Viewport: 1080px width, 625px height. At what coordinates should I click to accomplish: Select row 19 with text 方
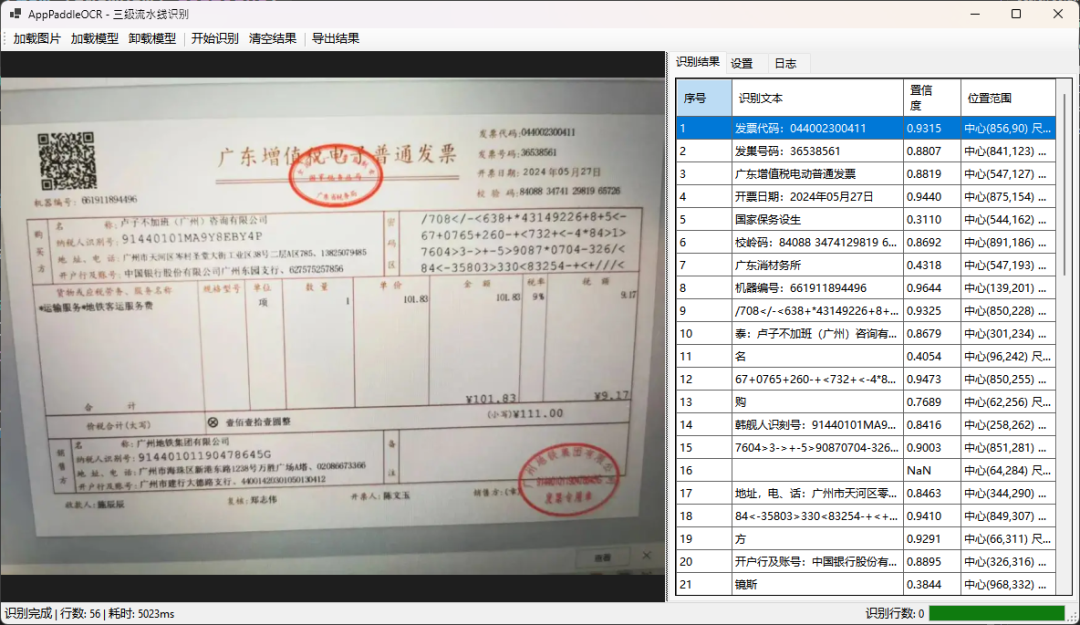pyautogui.click(x=865, y=539)
